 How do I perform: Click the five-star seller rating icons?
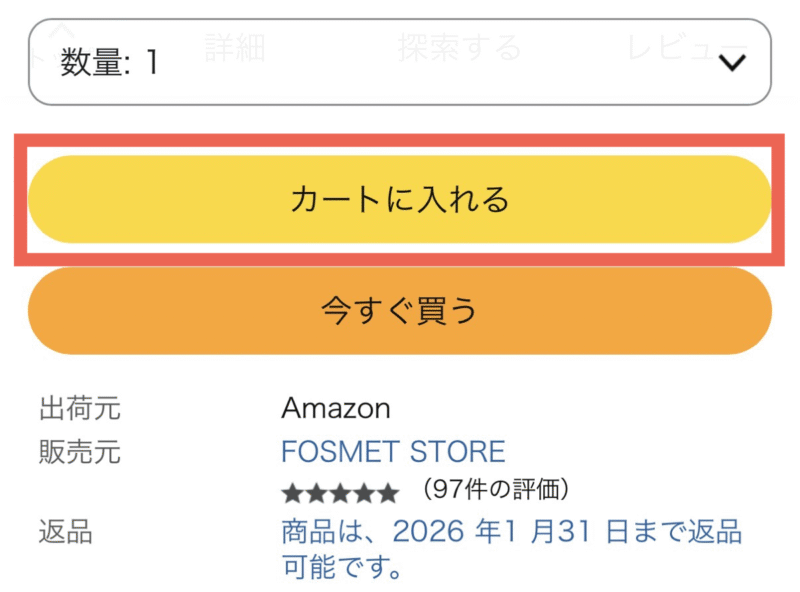tap(340, 492)
